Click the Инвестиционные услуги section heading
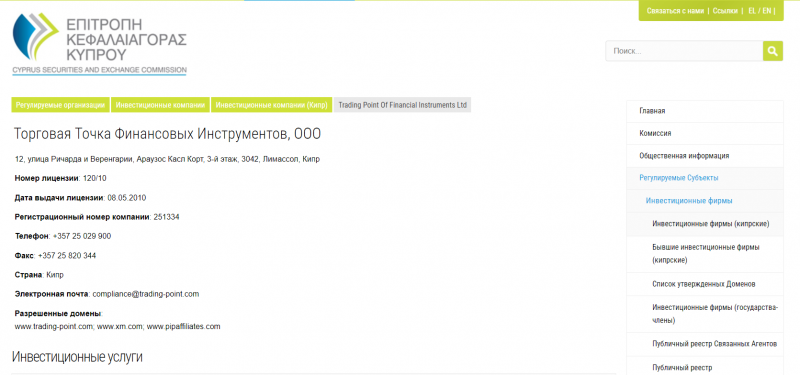The height and width of the screenshot is (375, 800). pyautogui.click(x=77, y=357)
